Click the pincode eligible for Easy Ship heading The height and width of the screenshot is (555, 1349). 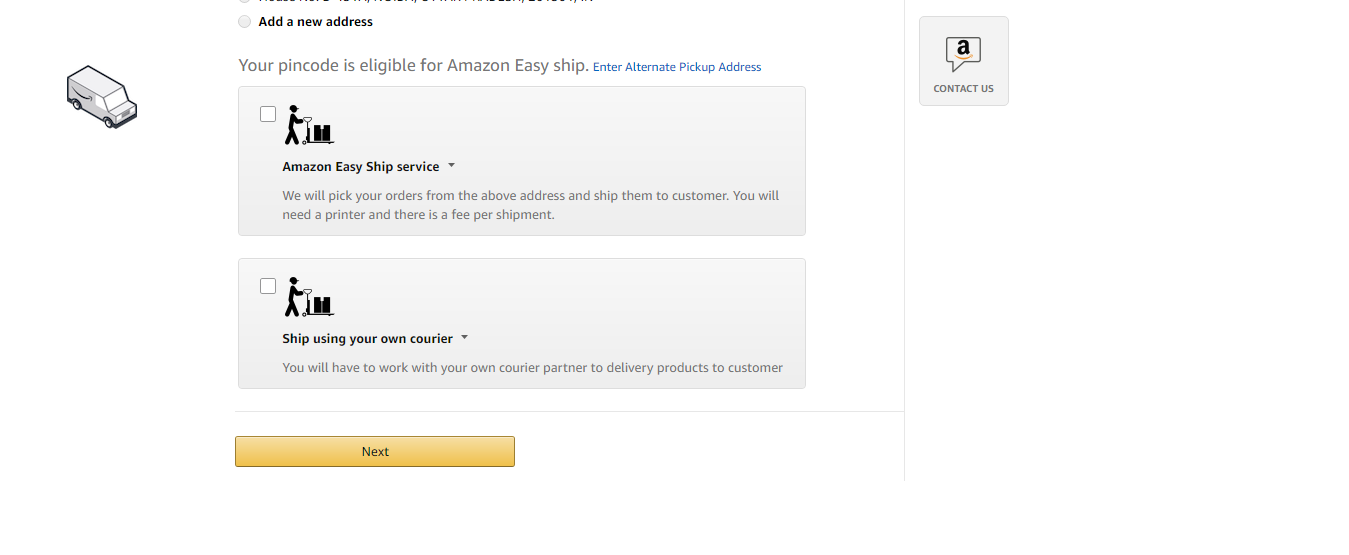(x=413, y=65)
